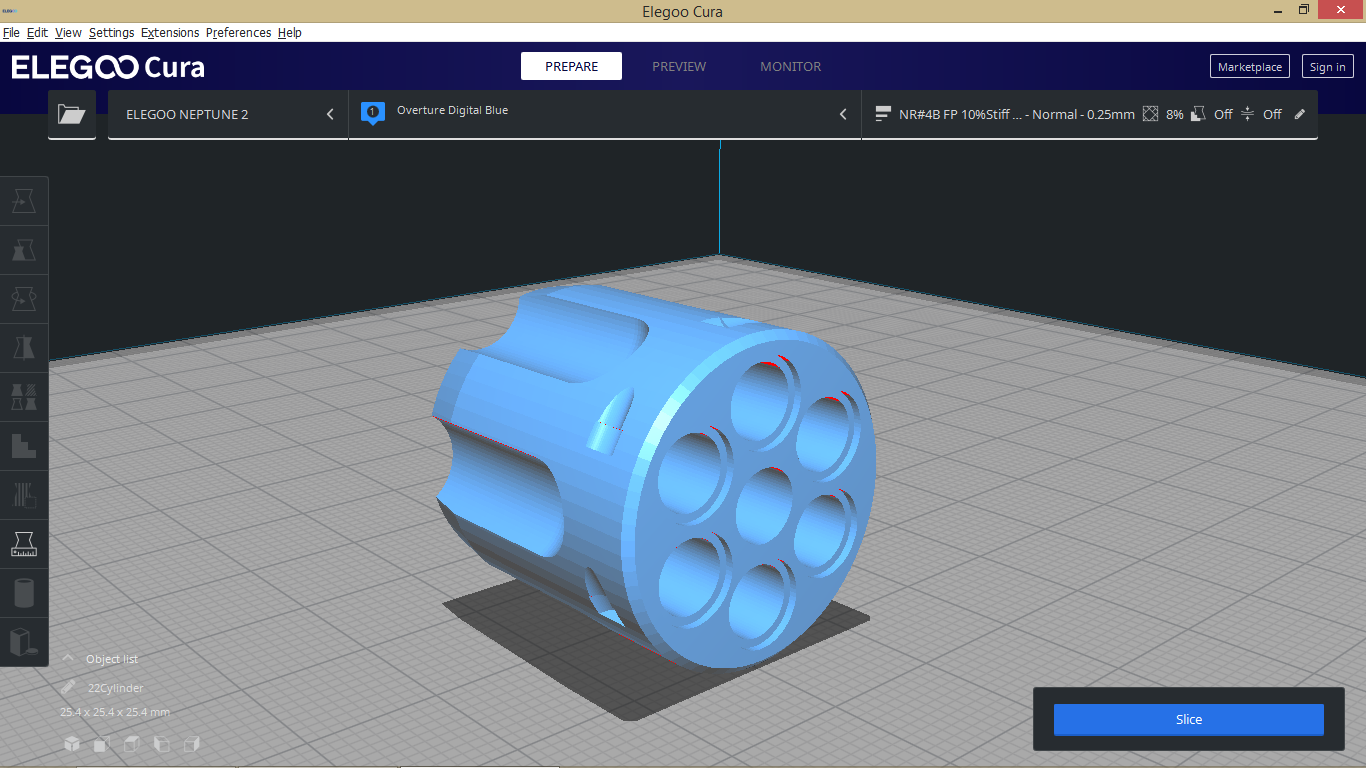The height and width of the screenshot is (768, 1366).
Task: Select the Move tool in the left toolbar
Action: coord(24,200)
